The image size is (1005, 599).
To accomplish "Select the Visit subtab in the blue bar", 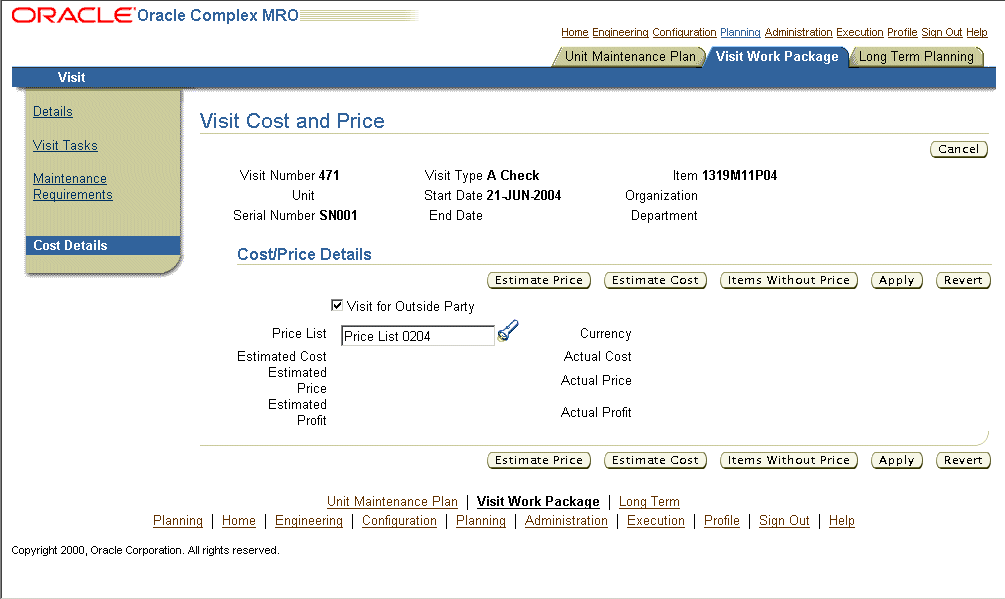I will tap(71, 78).
